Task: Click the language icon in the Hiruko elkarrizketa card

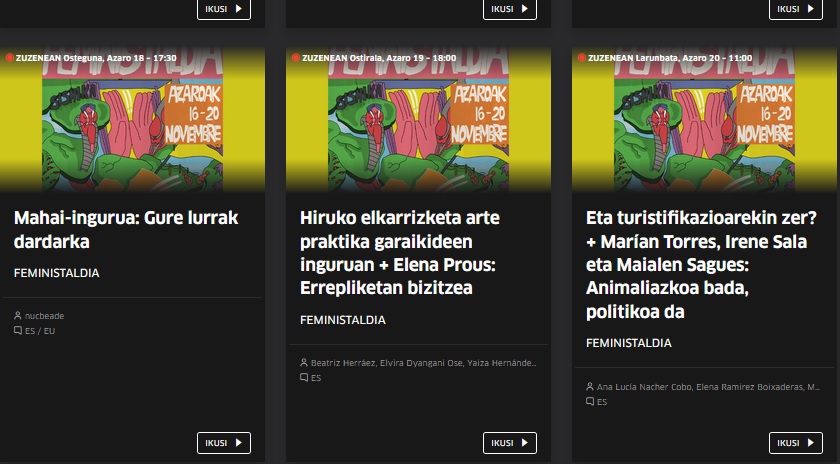Action: coord(304,378)
